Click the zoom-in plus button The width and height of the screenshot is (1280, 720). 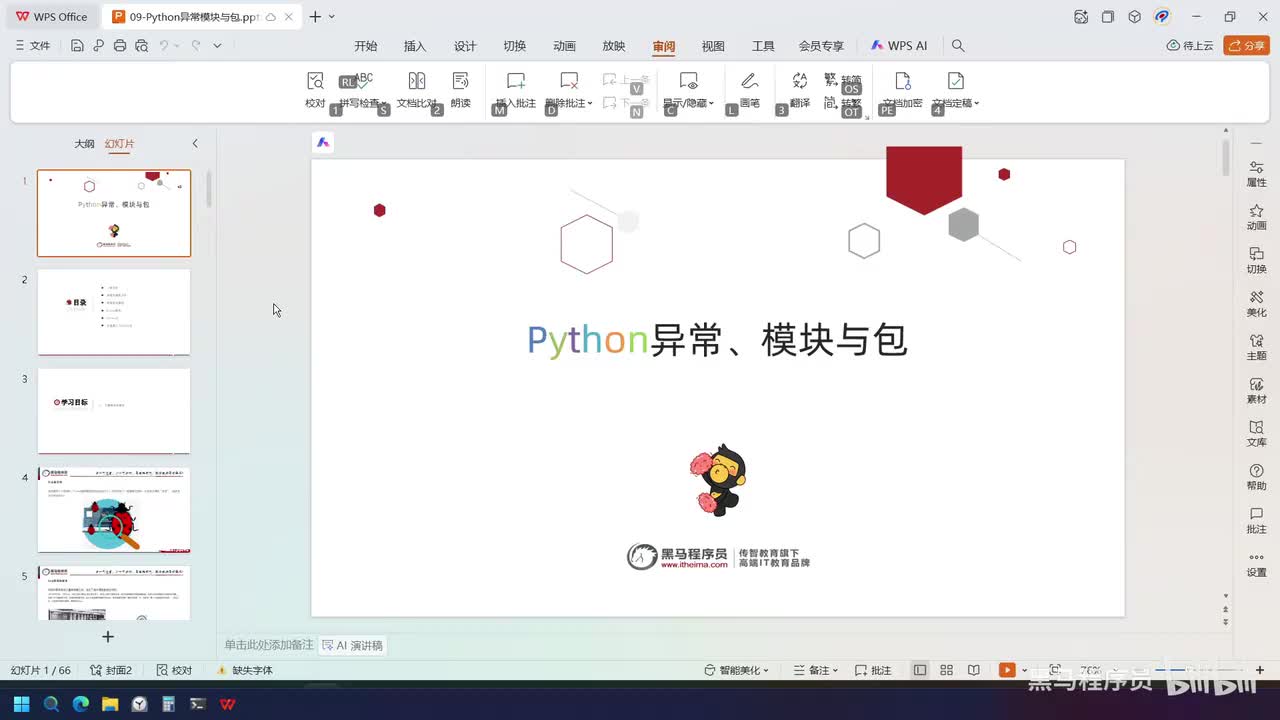pos(1260,670)
